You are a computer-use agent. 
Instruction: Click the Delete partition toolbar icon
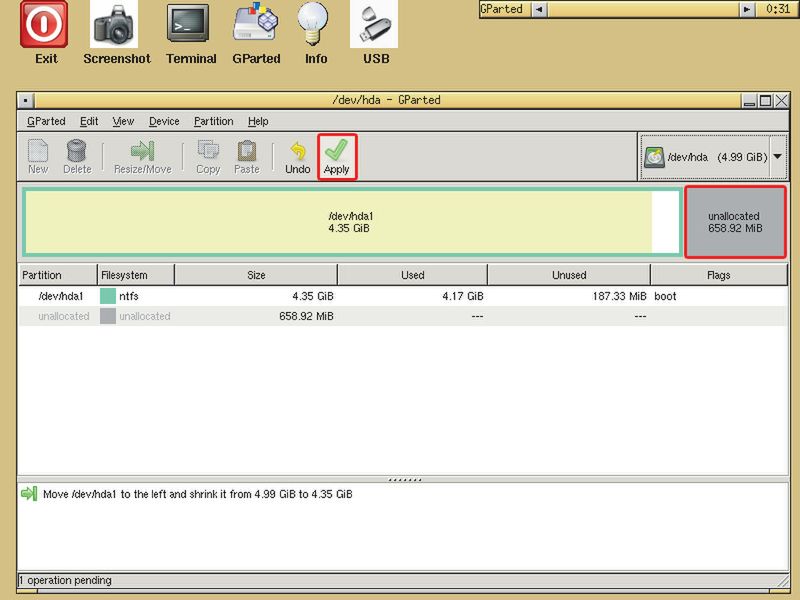[77, 151]
